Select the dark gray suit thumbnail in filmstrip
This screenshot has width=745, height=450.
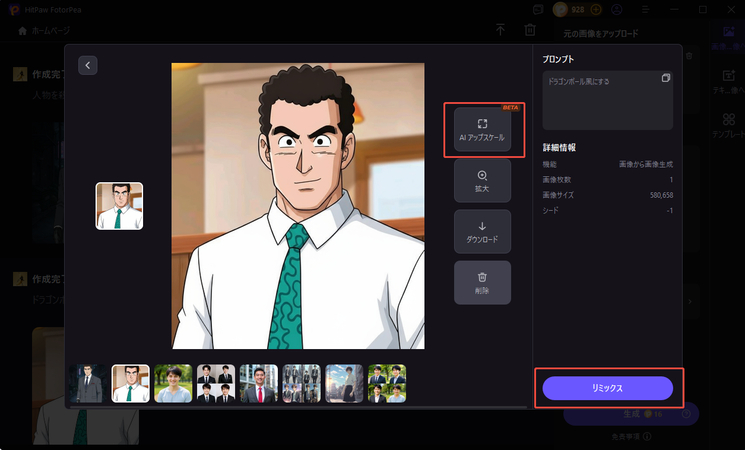click(x=88, y=383)
